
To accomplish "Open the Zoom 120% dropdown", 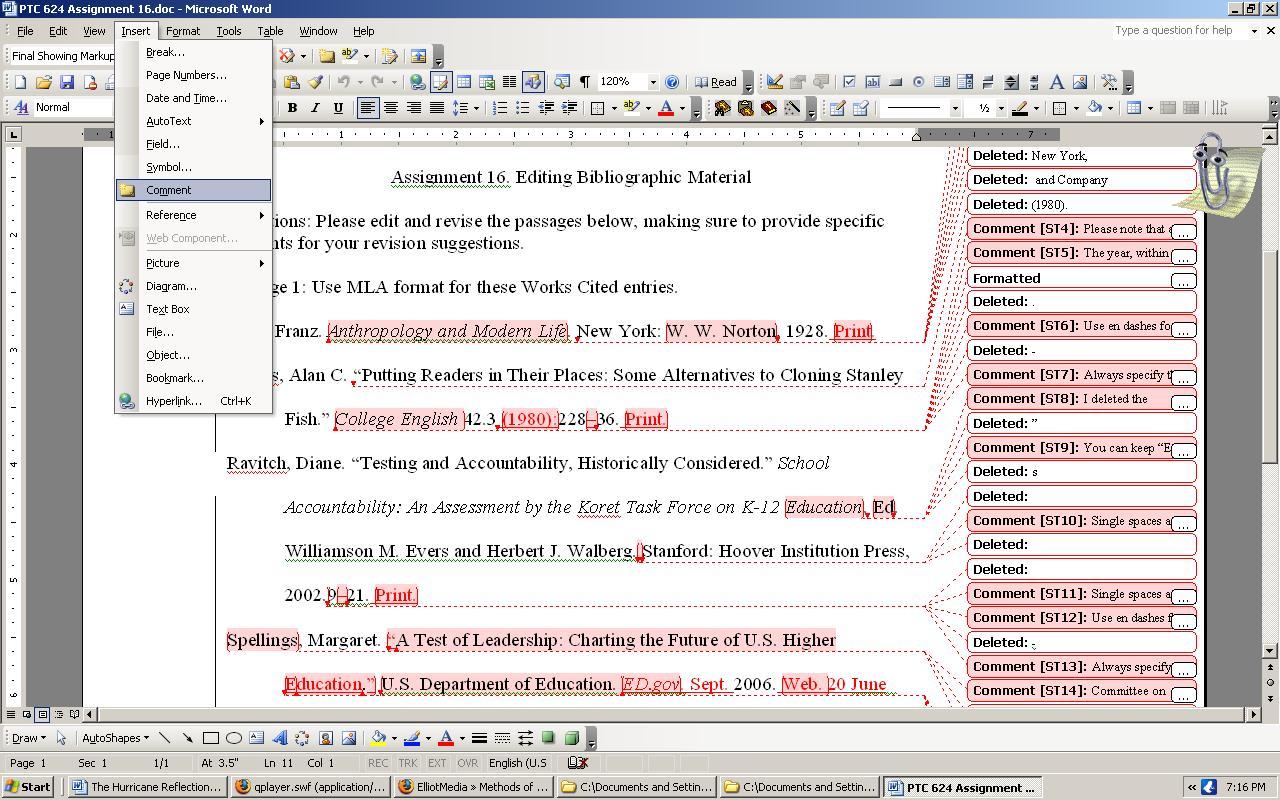I will click(x=653, y=82).
